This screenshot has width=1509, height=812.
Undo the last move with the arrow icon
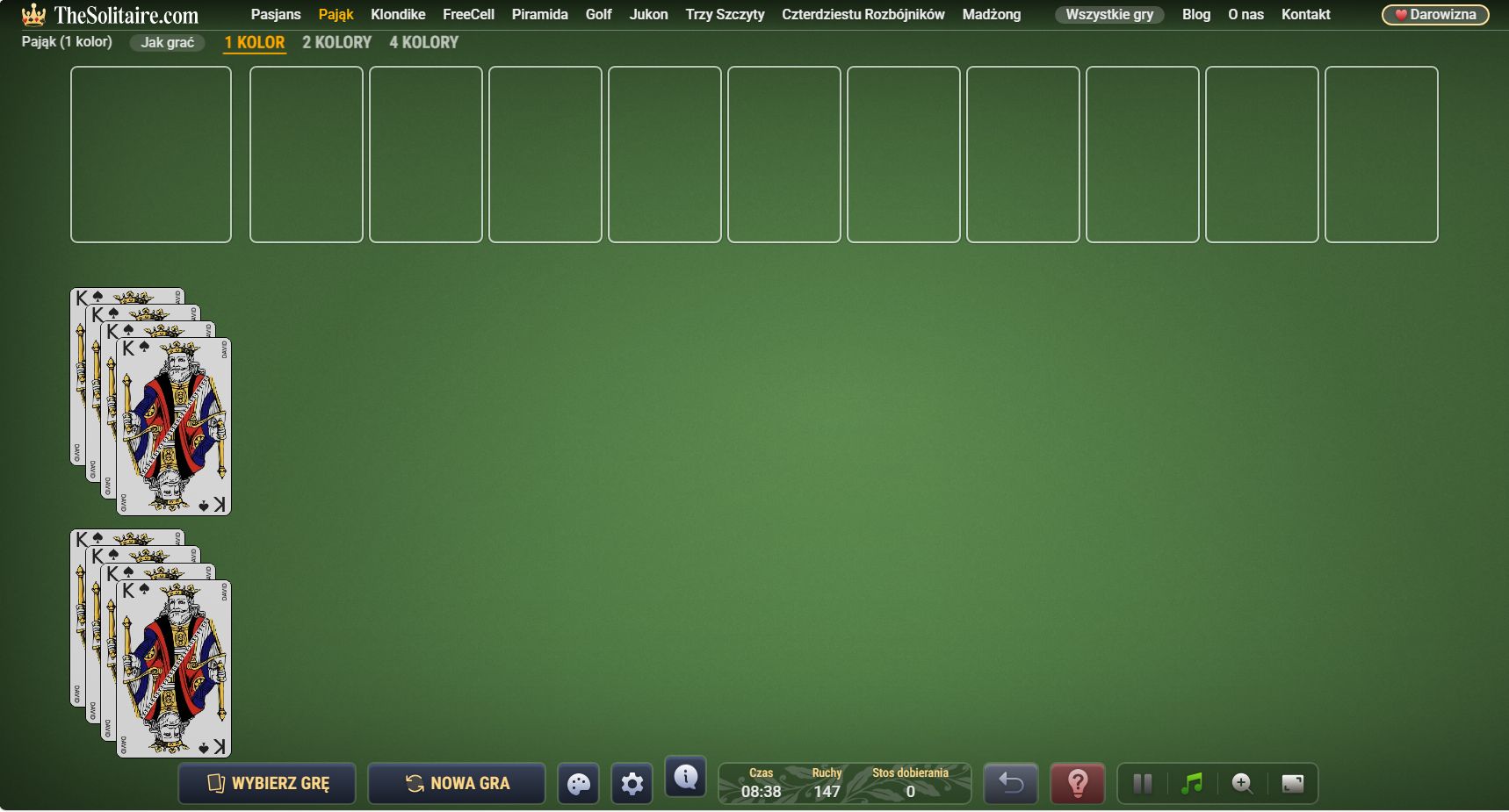click(1010, 783)
